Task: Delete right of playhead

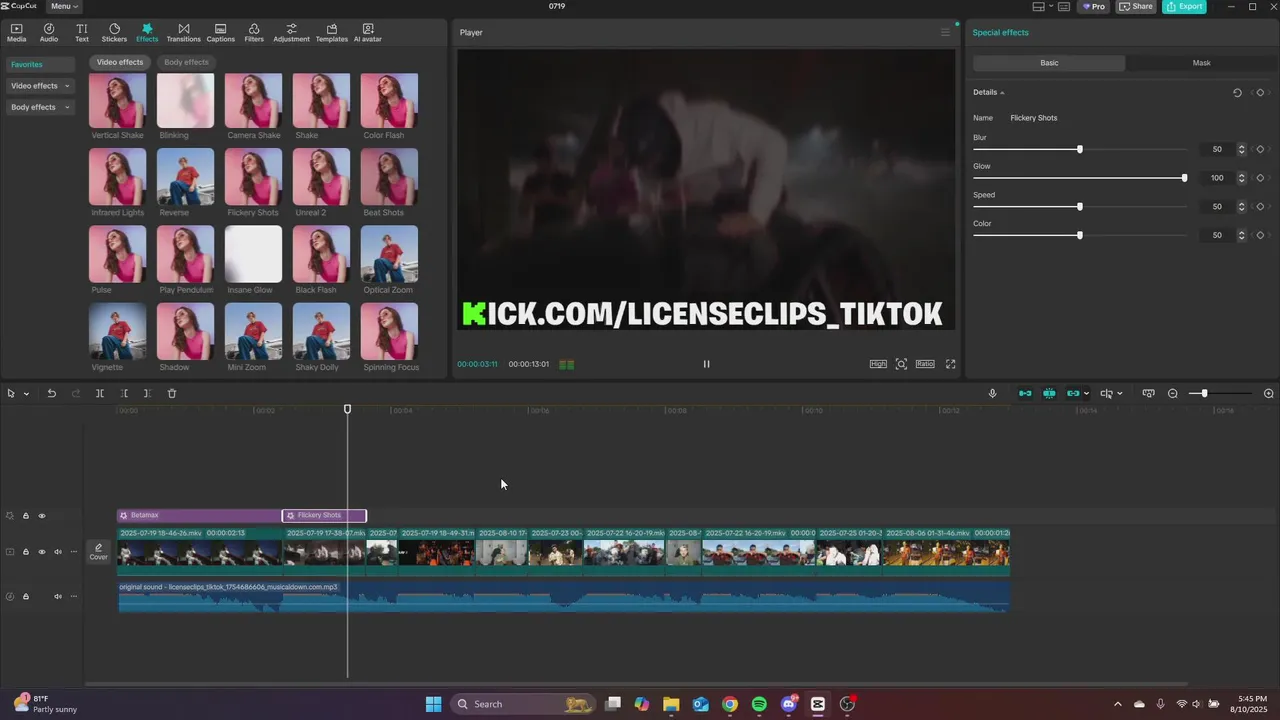Action: [x=147, y=393]
